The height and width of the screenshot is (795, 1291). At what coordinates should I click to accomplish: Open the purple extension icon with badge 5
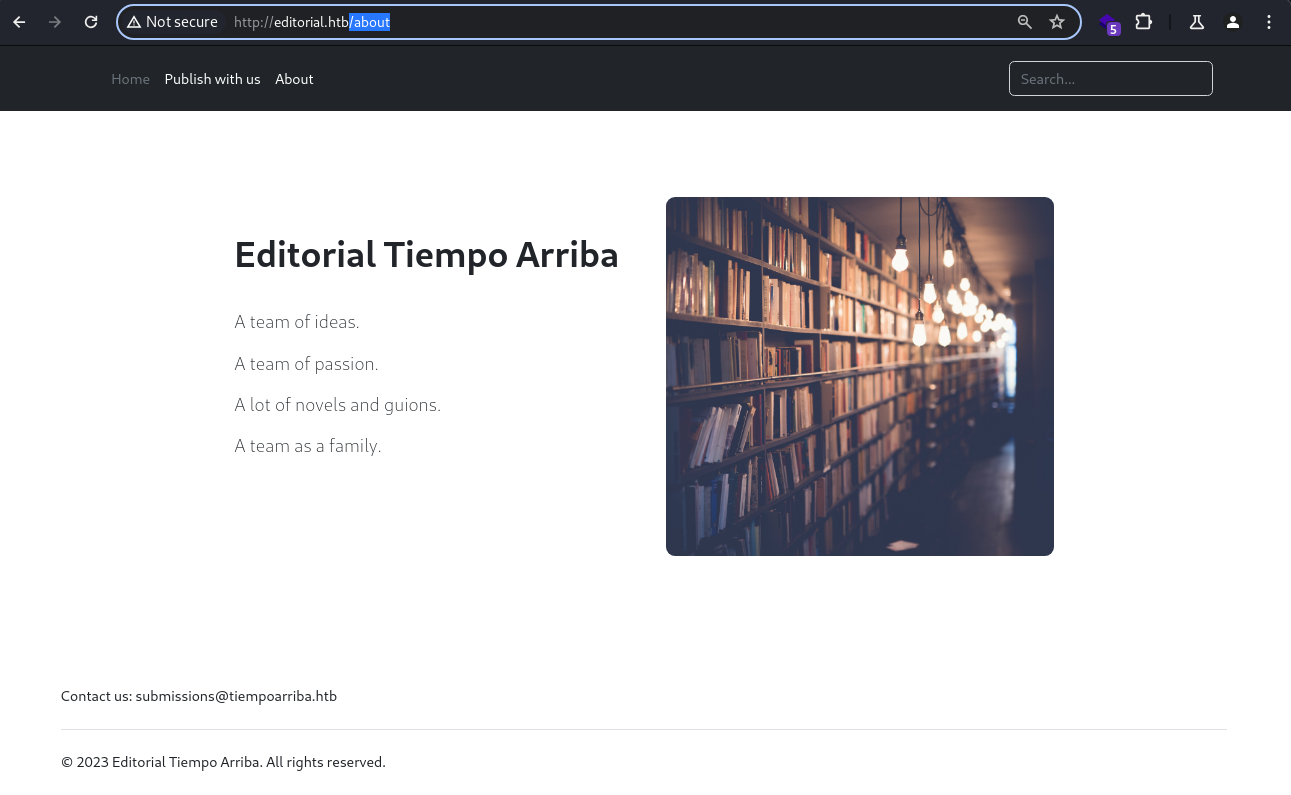tap(1109, 23)
